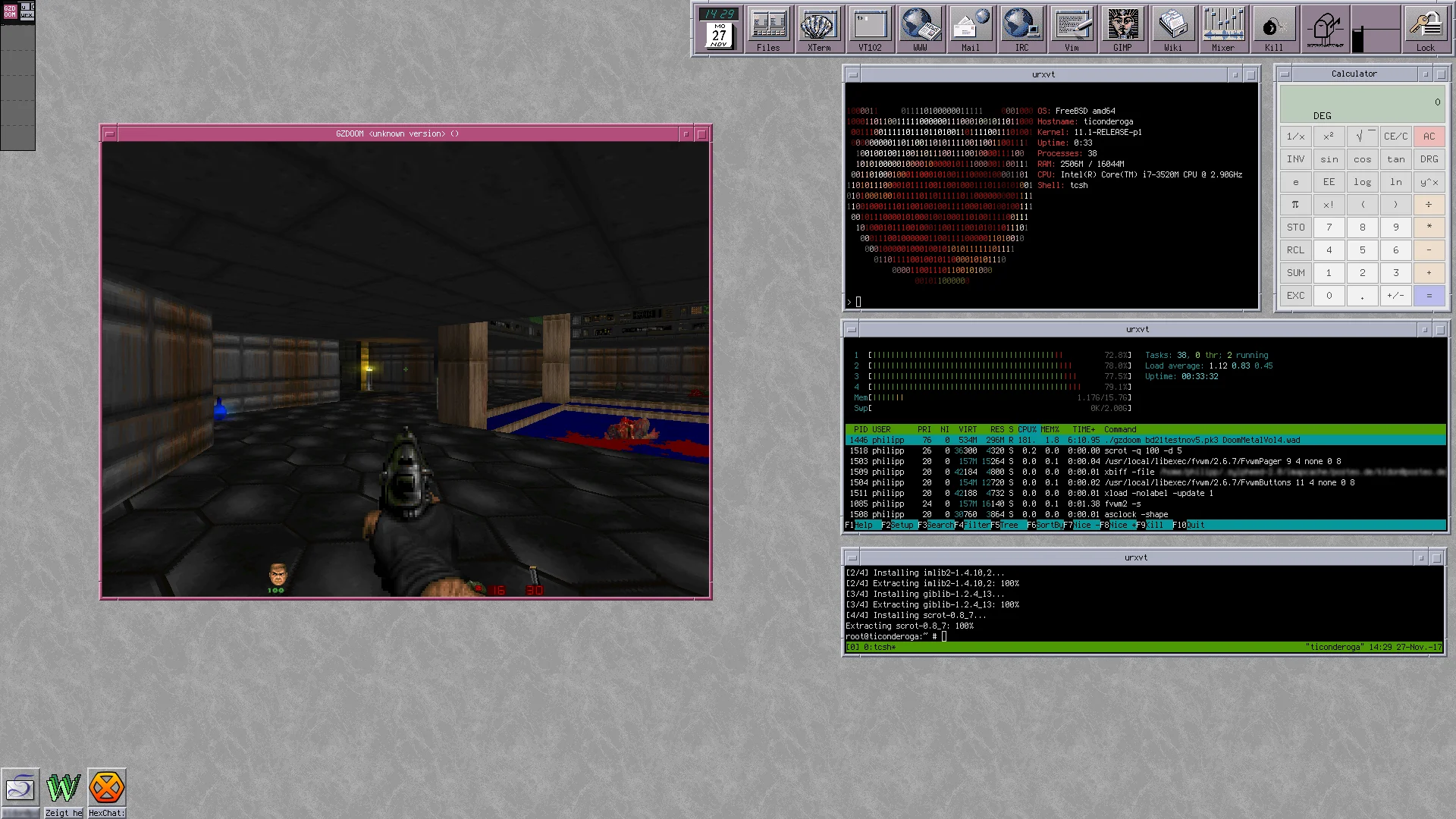Click the tan function key
This screenshot has width=1456, height=819.
click(1395, 159)
